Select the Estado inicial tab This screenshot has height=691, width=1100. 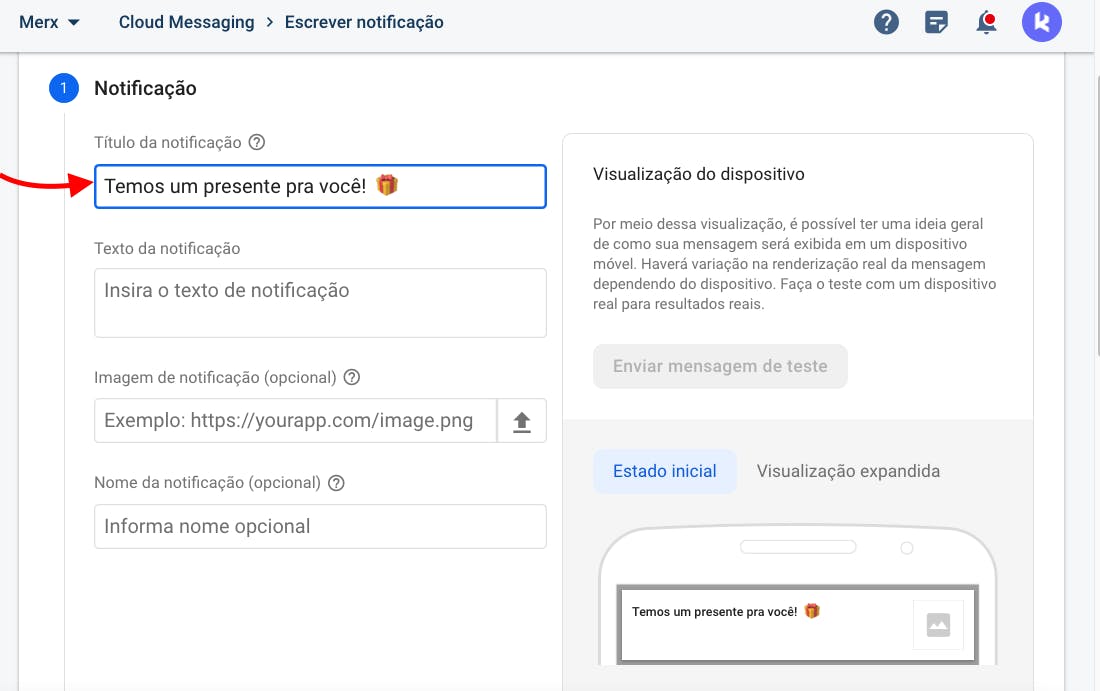pos(665,471)
